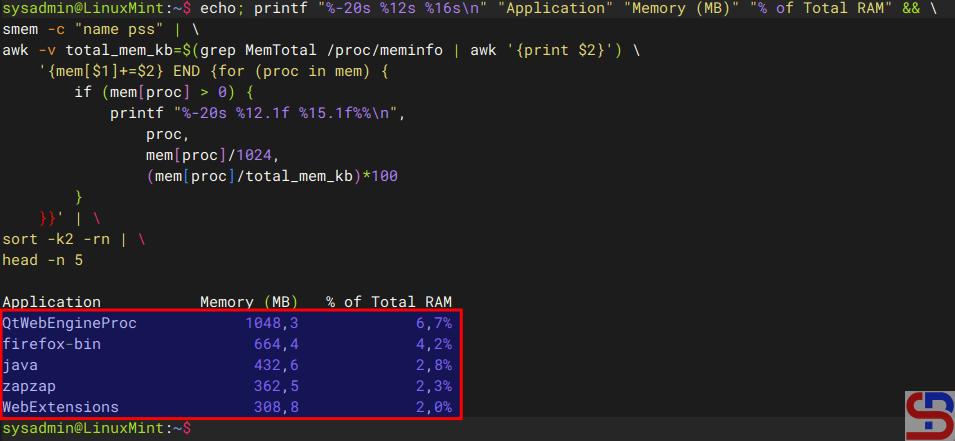Click the firefox-bin entry in results
The image size is (955, 441).
(x=52, y=344)
